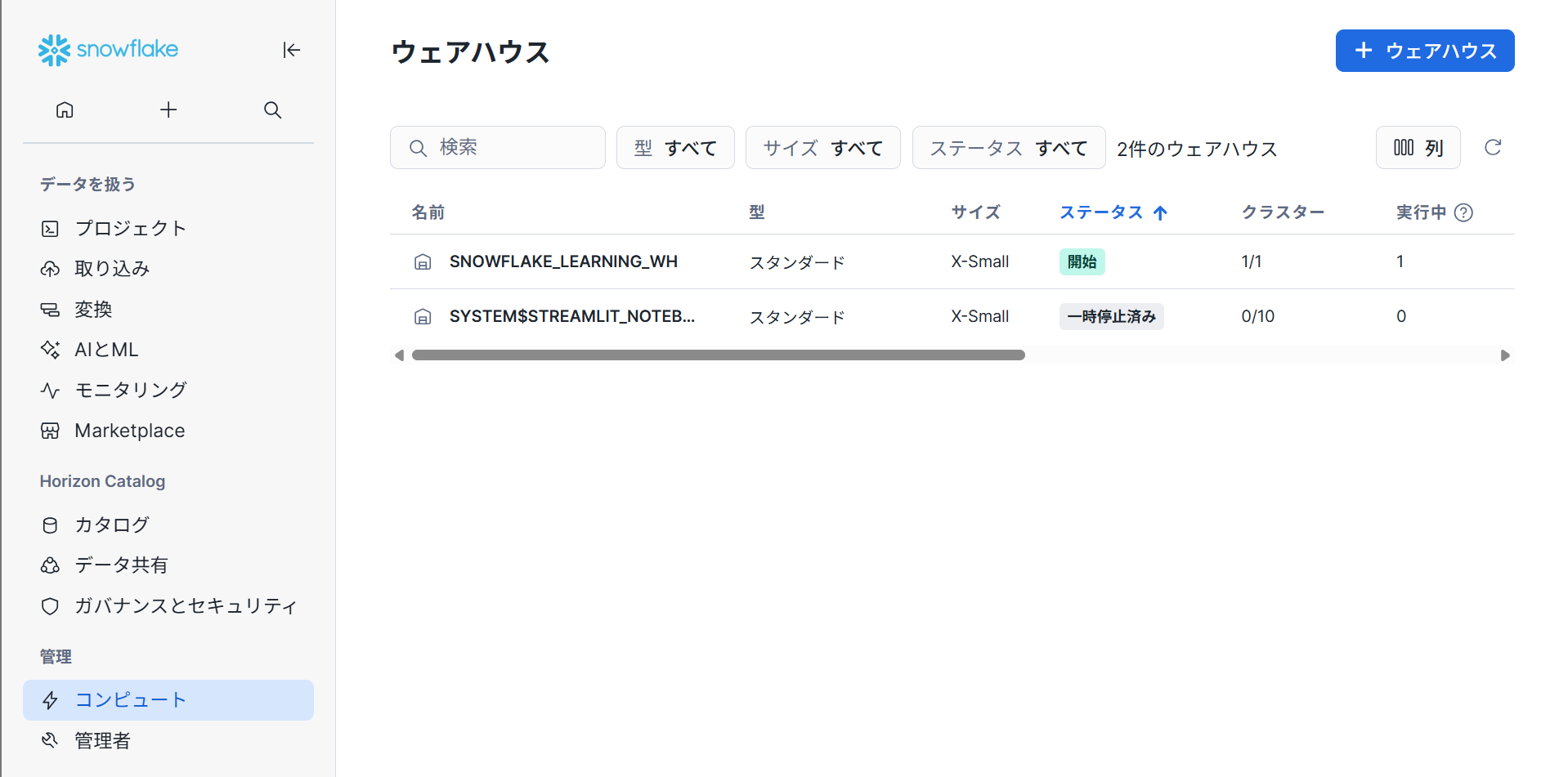Click the 開始 status badge
The image size is (1568, 777).
pos(1082,261)
